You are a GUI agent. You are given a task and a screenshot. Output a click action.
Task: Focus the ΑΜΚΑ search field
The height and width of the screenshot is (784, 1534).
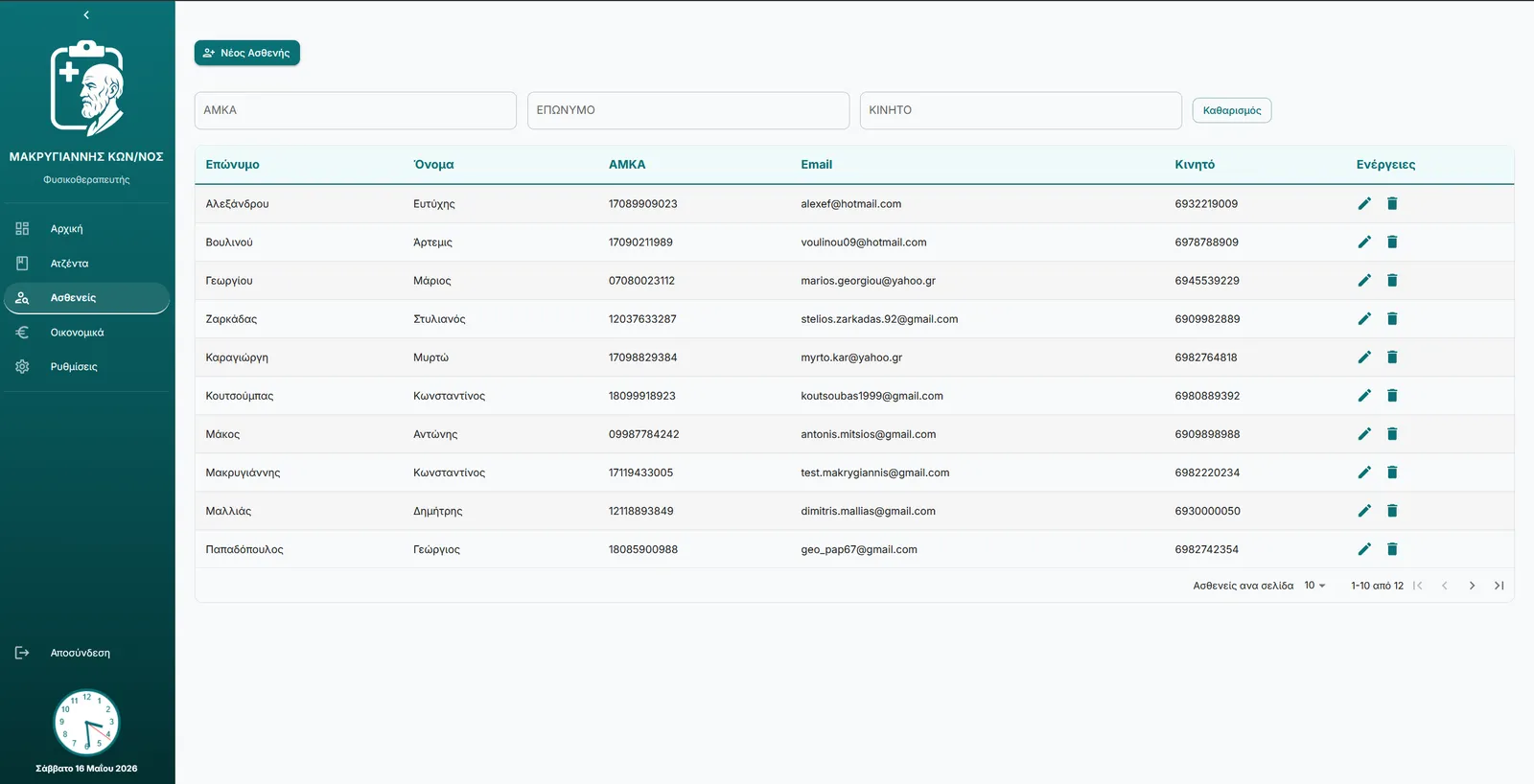tap(356, 110)
